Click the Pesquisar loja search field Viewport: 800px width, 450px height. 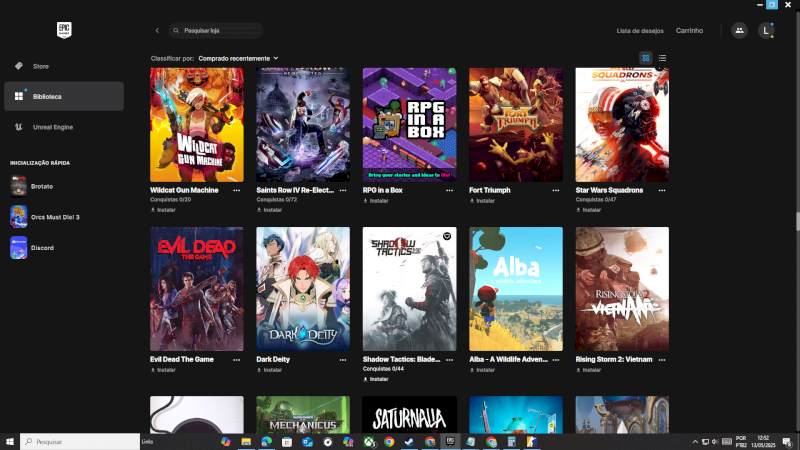coord(216,31)
